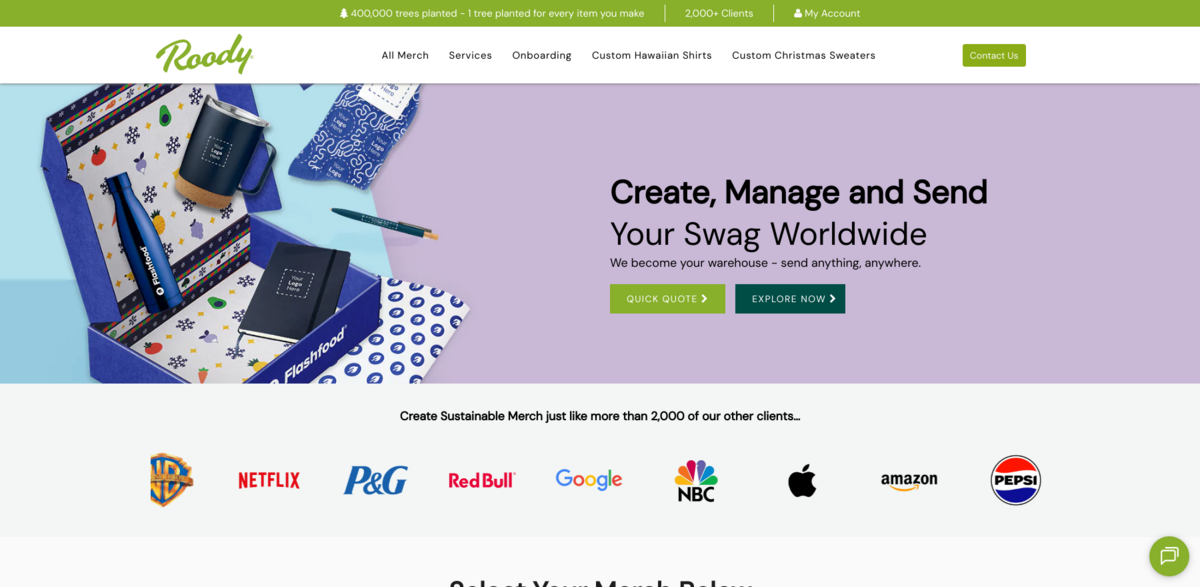The width and height of the screenshot is (1200, 587).
Task: Click the Explore Now button
Action: pos(790,299)
